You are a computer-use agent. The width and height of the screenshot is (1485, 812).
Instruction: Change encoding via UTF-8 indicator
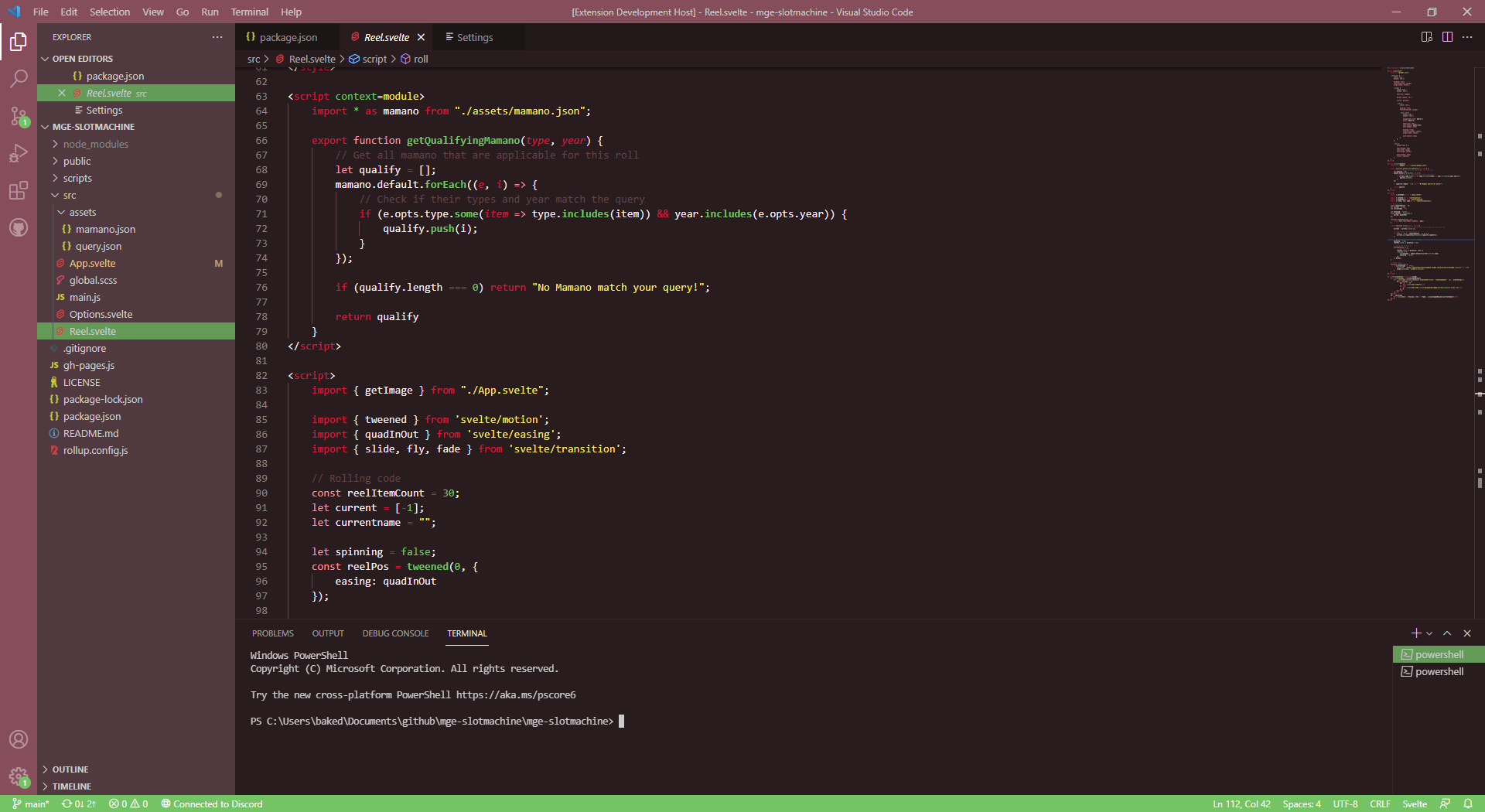coord(1345,803)
